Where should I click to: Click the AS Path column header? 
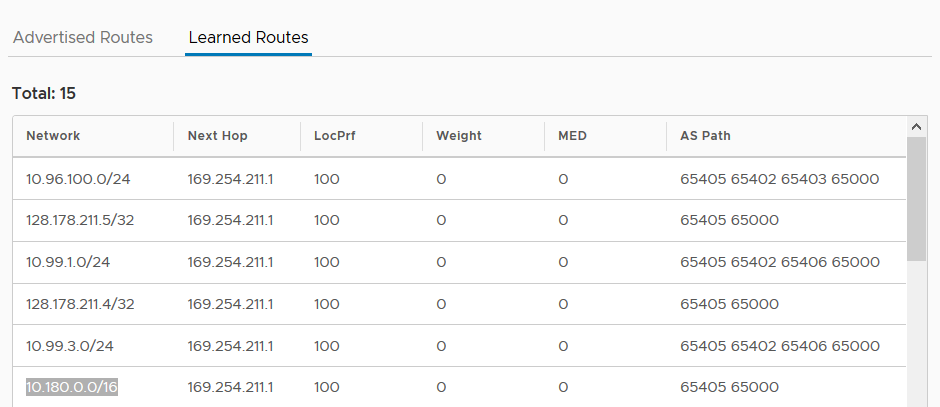tap(705, 135)
